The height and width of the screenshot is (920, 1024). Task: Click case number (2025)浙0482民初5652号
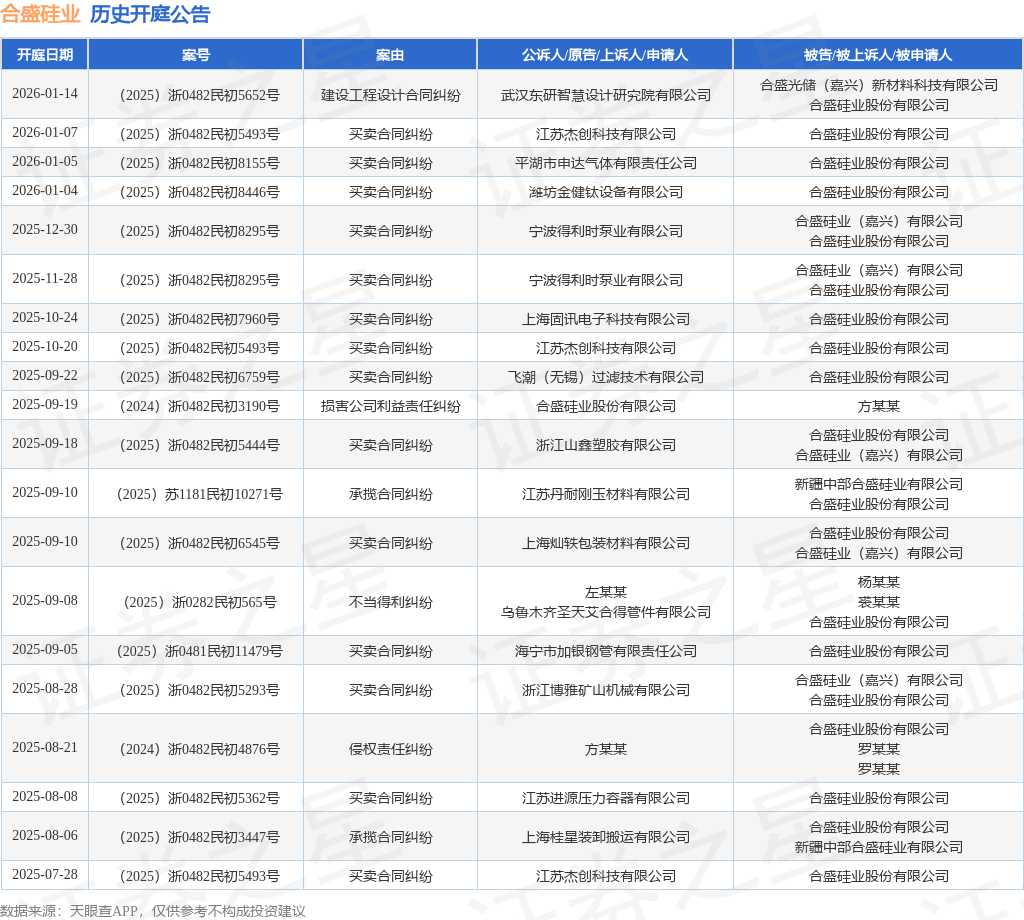[199, 95]
